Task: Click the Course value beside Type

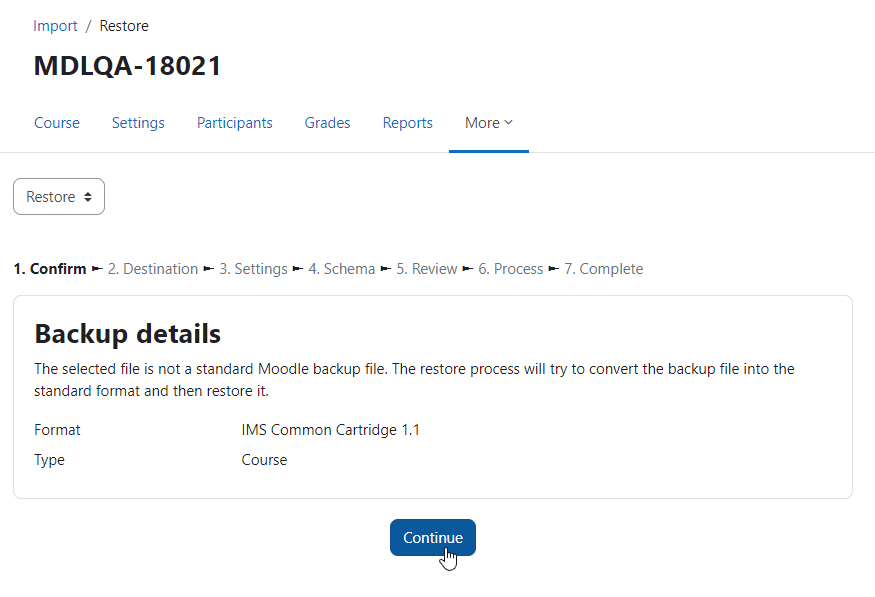Action: coord(264,460)
